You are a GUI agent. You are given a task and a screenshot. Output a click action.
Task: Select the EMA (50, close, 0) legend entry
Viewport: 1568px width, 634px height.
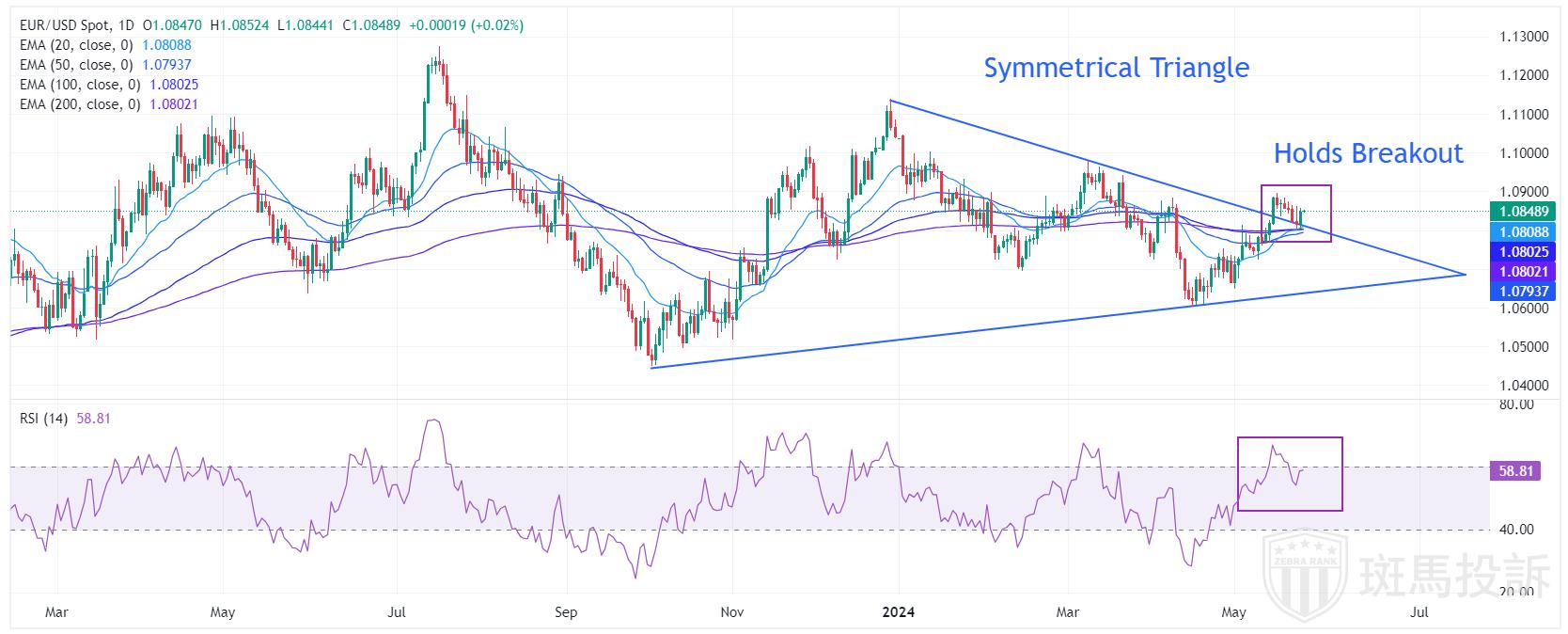77,65
